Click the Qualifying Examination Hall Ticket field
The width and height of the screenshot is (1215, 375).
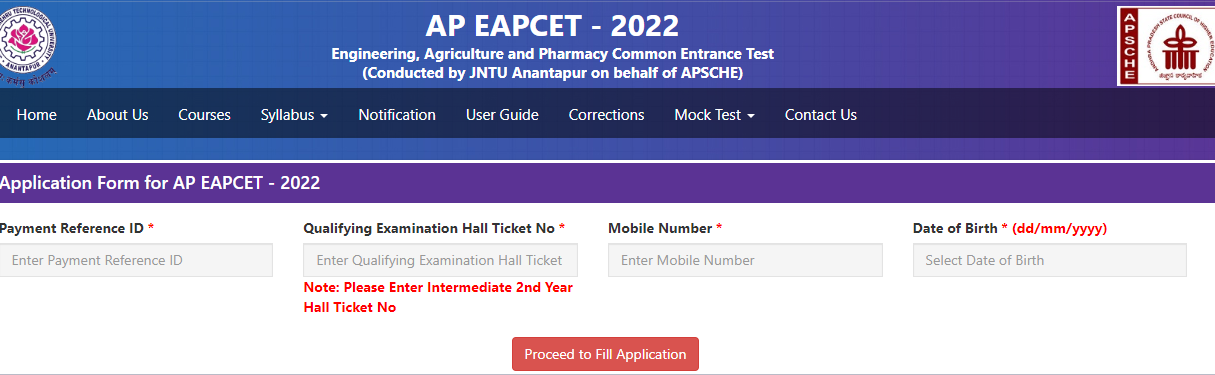[440, 260]
